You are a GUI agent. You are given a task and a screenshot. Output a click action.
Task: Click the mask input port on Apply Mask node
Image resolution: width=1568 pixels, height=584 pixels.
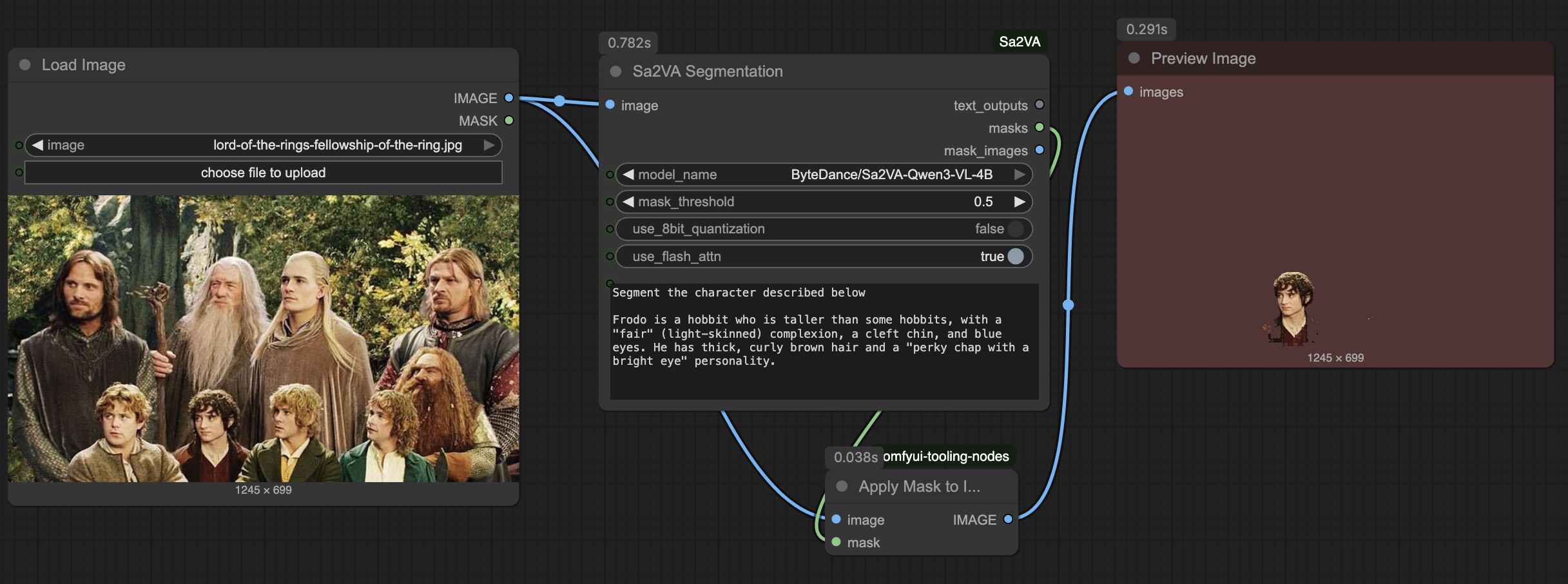[x=837, y=542]
